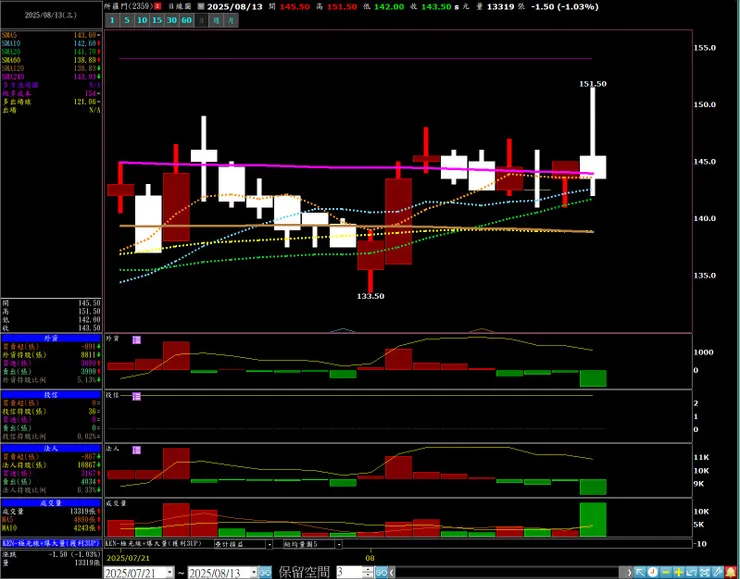Click the 133.50 low price label on chart
Viewport: 740px width, 579px height.
click(x=370, y=296)
